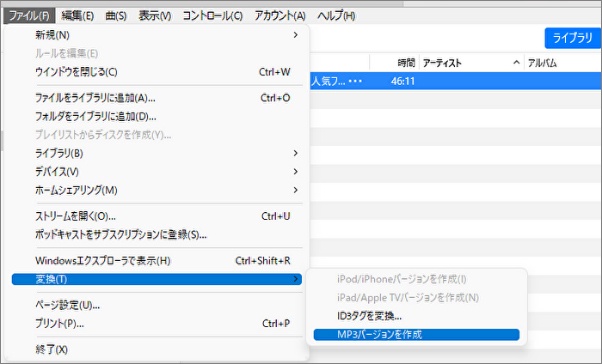Image resolution: width=602 pixels, height=364 pixels.
Task: Select 終了(X) to quit
Action: 157,350
